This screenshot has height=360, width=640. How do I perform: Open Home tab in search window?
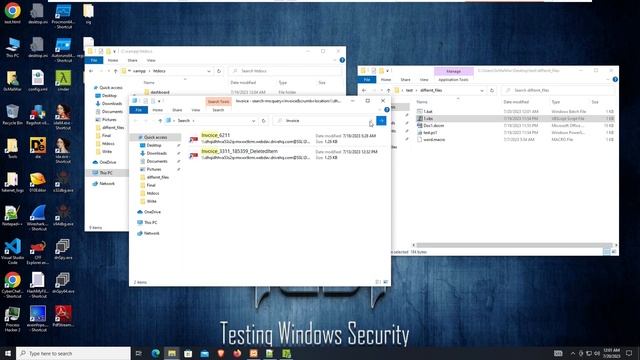tap(158, 110)
